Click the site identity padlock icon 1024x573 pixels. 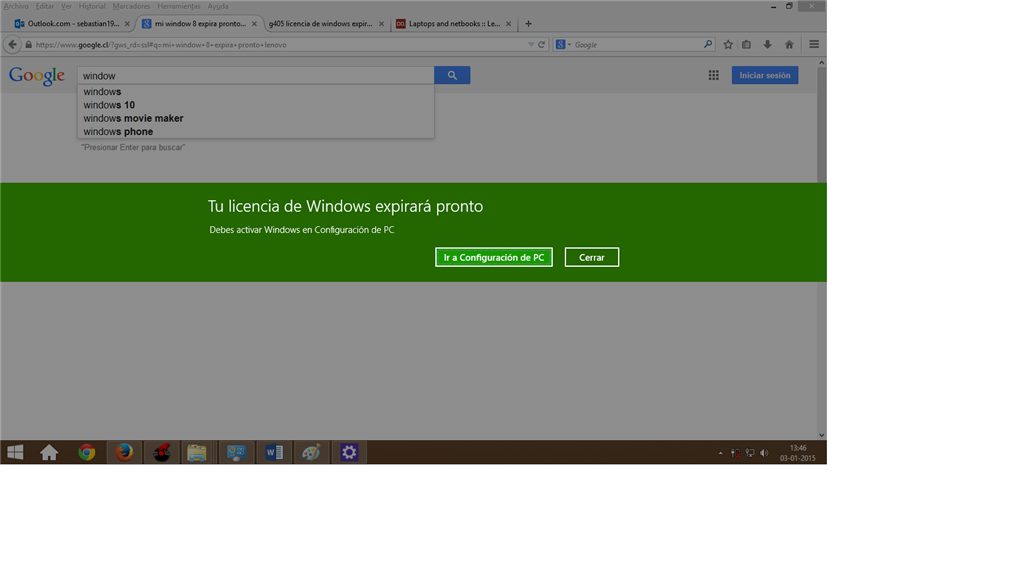(28, 44)
